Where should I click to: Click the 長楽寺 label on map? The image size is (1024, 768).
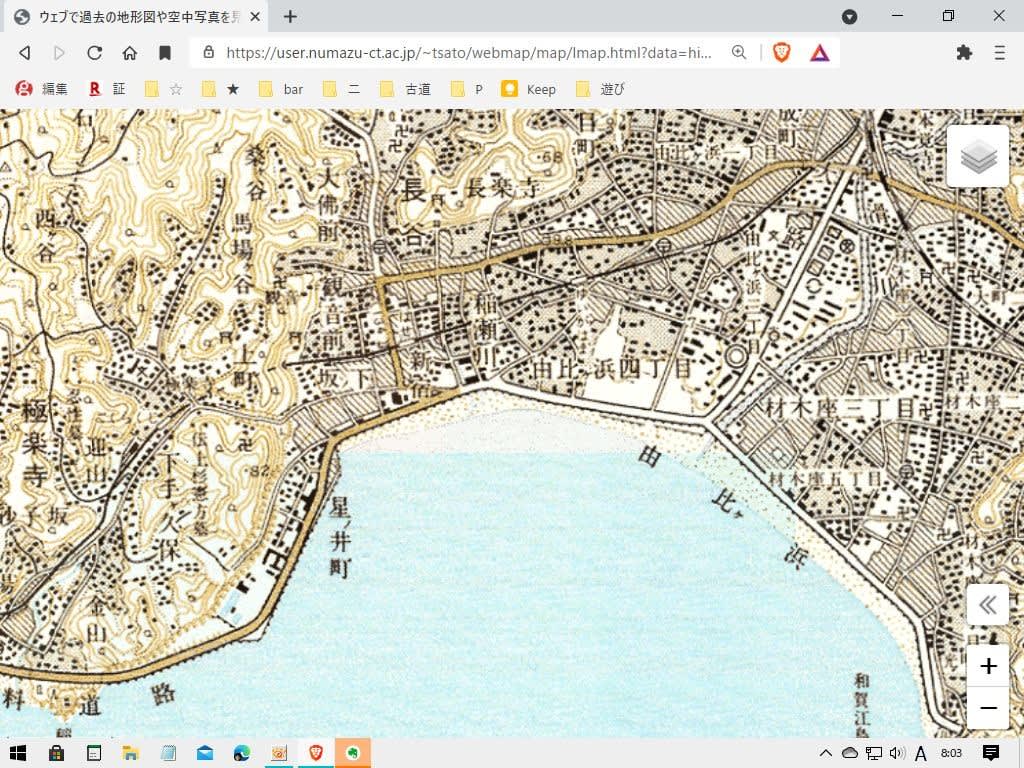pos(503,189)
